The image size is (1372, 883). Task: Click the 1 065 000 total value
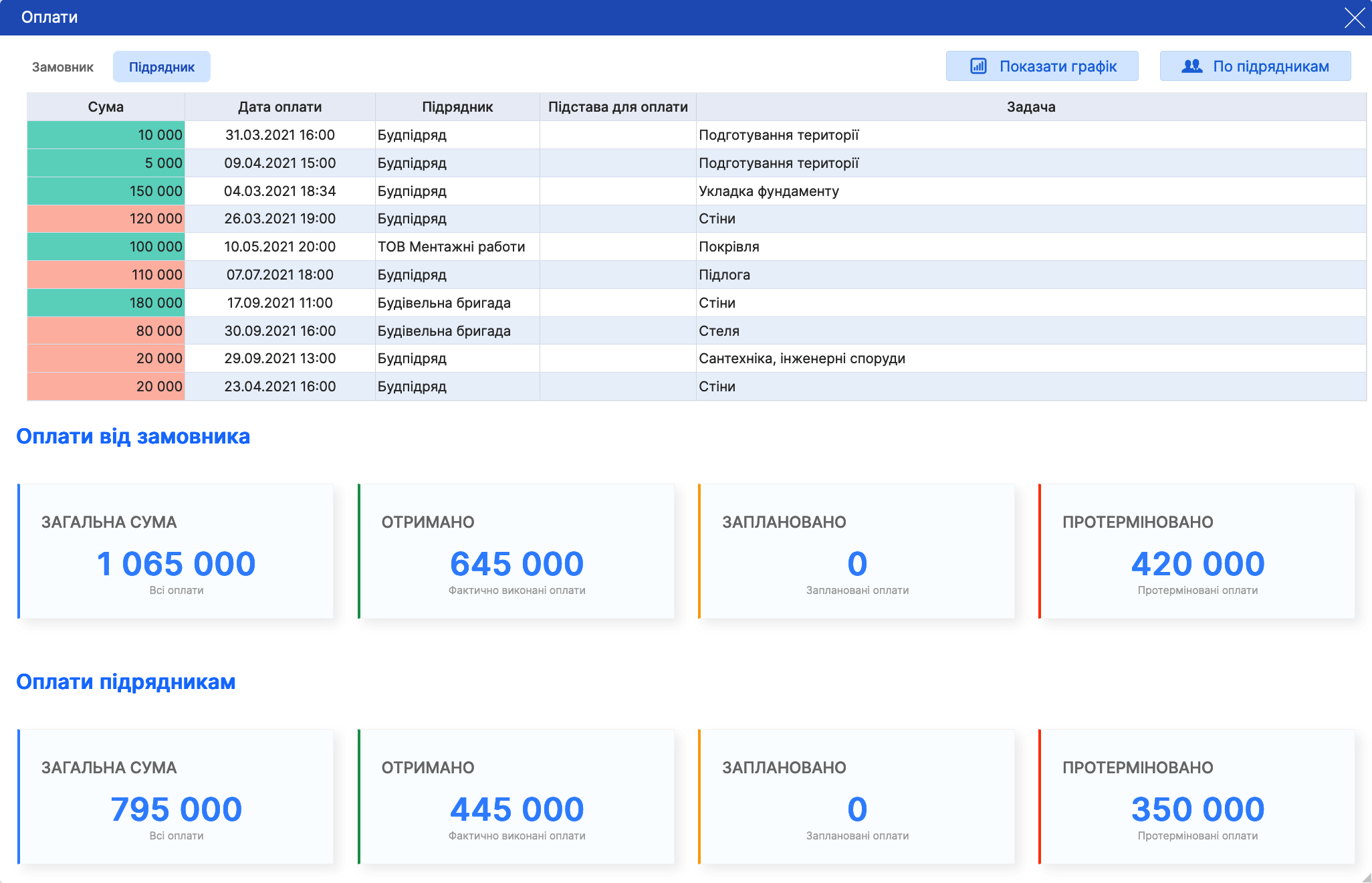pos(176,564)
